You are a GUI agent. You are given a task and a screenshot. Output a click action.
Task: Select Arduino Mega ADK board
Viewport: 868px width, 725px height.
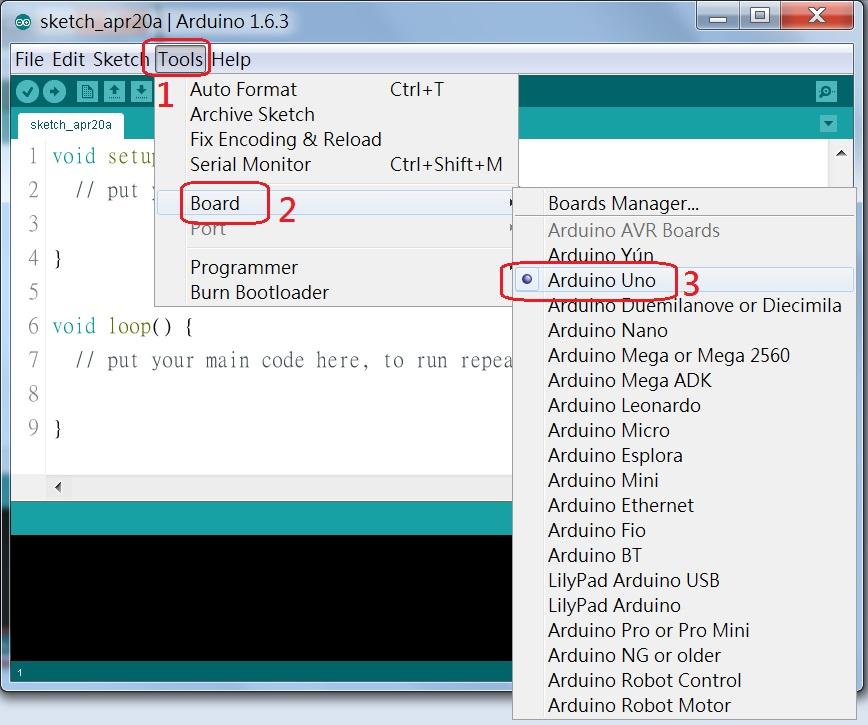coord(685,380)
